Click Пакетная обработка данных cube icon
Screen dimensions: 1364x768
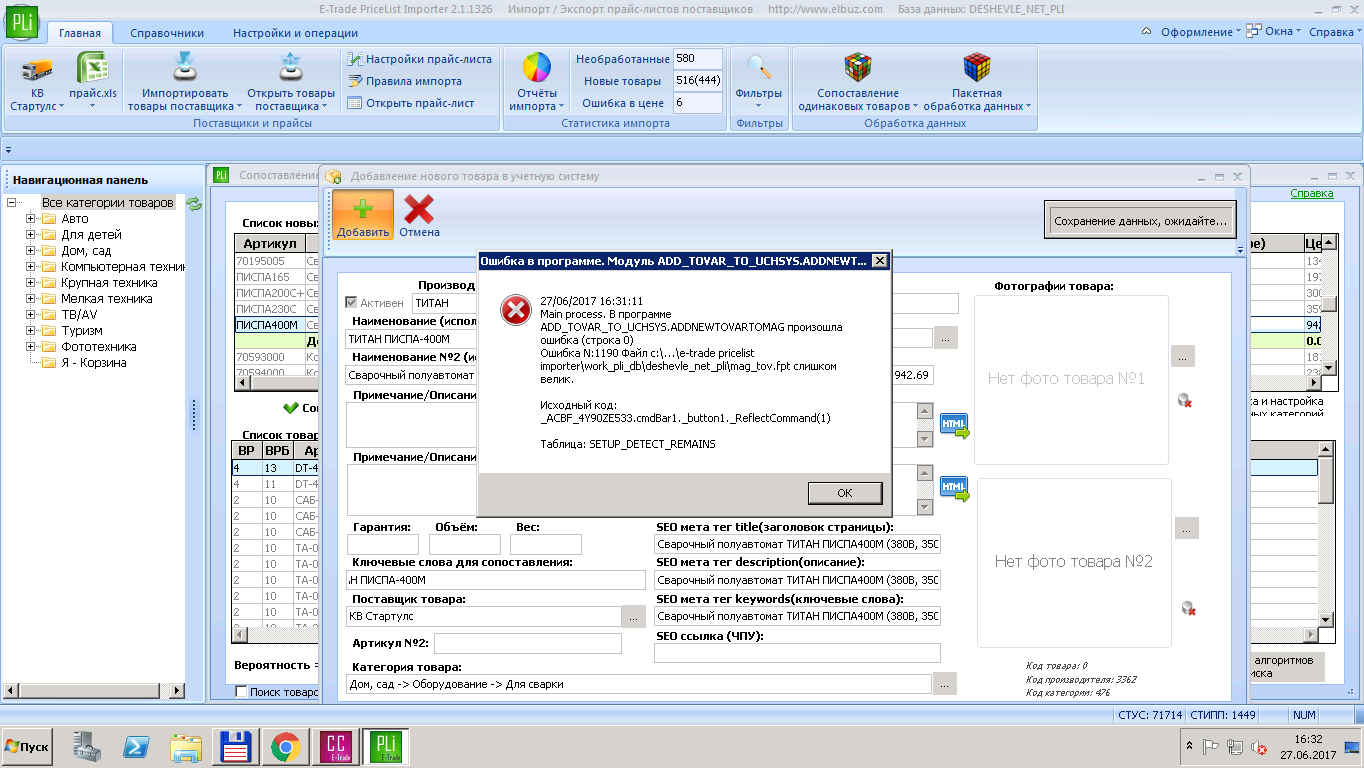click(x=976, y=67)
